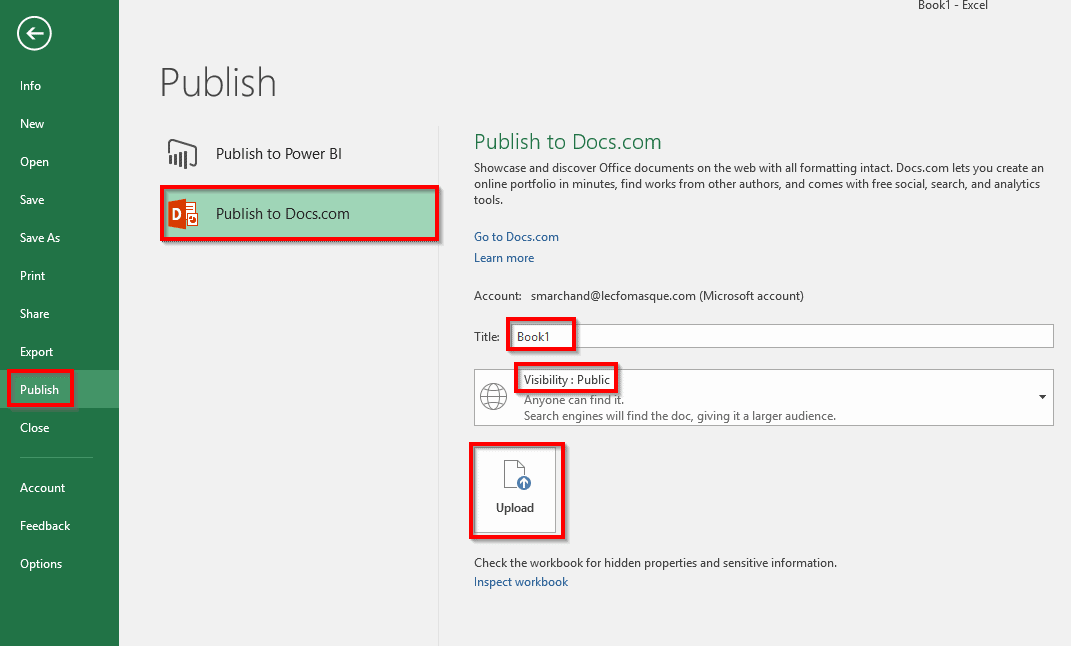The image size is (1071, 646).
Task: Click into the Title text field
Action: tap(780, 337)
